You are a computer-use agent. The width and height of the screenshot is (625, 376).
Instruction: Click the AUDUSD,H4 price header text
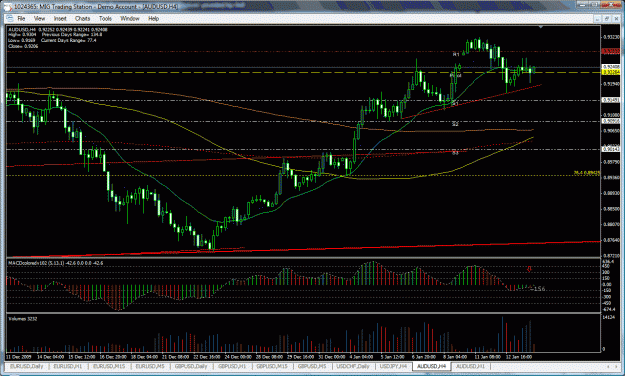[58, 30]
